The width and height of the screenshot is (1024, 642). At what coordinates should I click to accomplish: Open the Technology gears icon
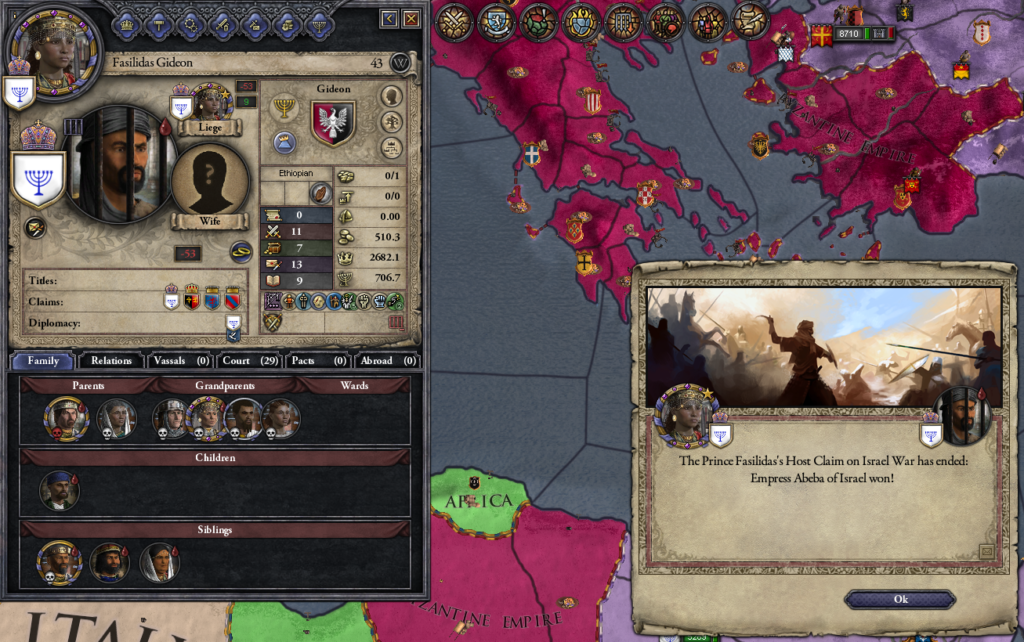coord(191,25)
